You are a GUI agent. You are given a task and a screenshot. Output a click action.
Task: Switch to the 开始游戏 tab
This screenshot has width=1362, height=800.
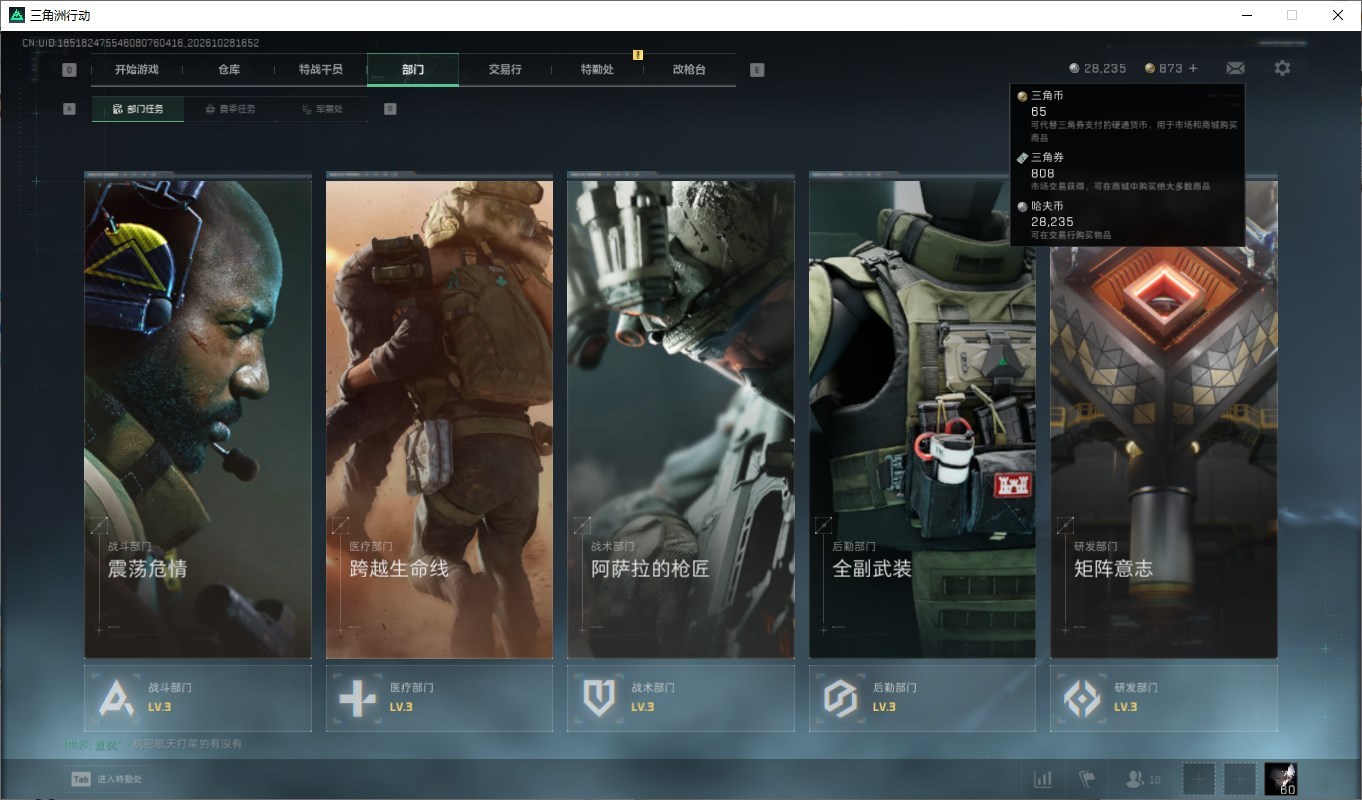[x=137, y=70]
